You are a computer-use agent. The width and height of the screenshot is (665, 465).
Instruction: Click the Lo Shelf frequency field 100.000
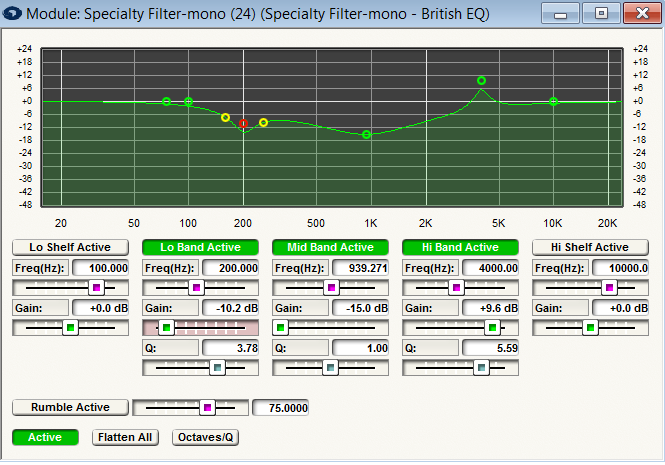pos(101,268)
